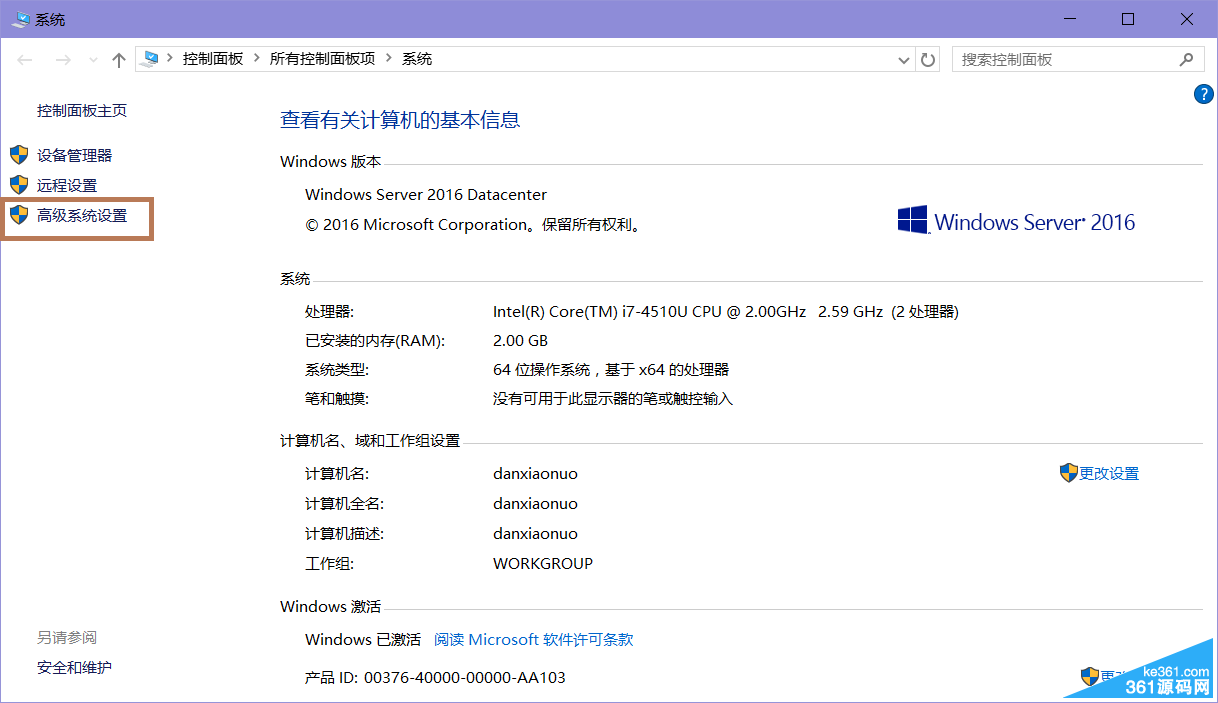This screenshot has height=703, width=1218.
Task: Open 阅读 Microsoft 软件许可条款 link
Action: coord(534,640)
